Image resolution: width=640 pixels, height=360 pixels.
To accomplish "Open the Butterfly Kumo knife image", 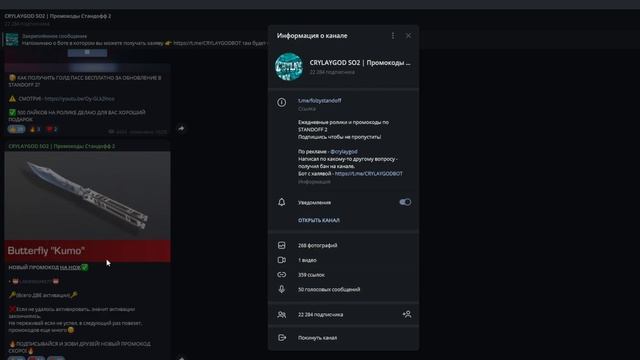I will click(87, 207).
